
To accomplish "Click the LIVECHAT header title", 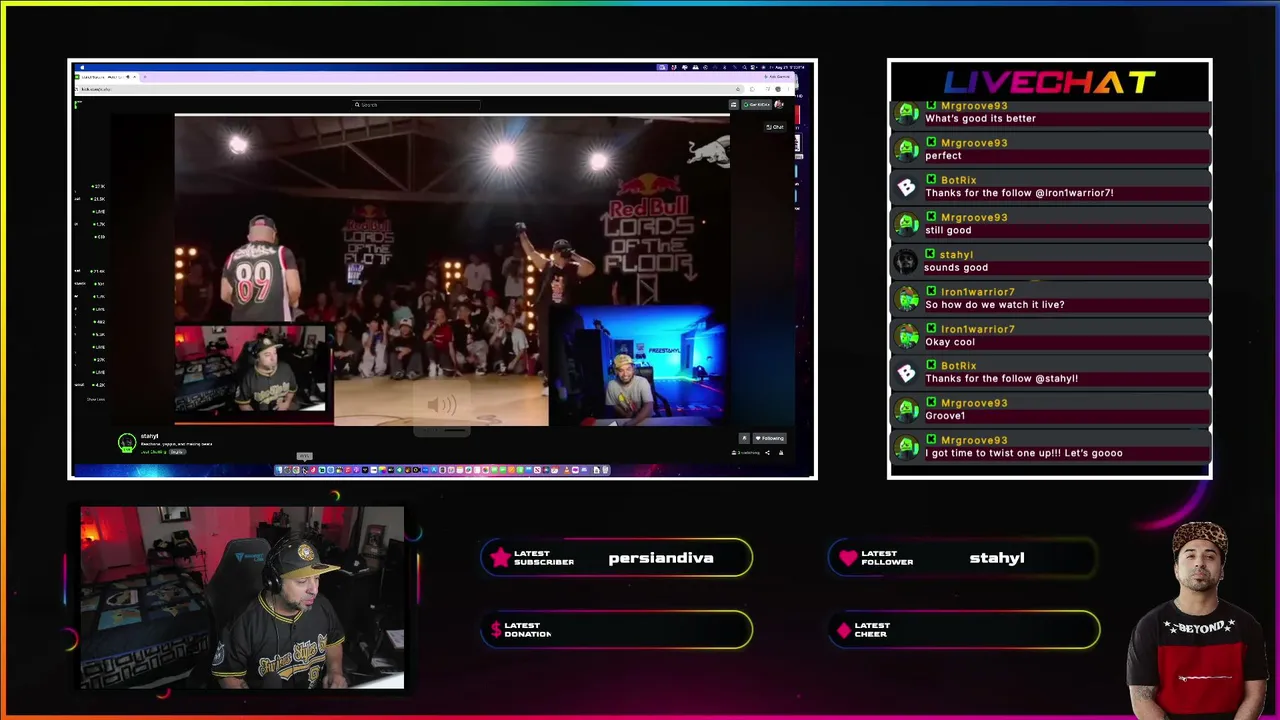I will click(x=1050, y=82).
